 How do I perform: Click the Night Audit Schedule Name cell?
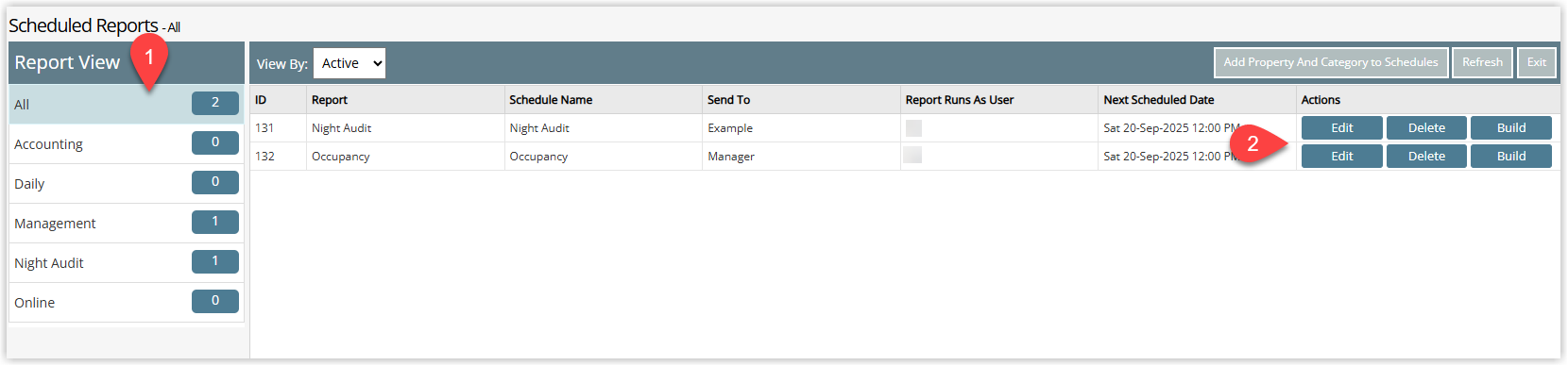[604, 128]
